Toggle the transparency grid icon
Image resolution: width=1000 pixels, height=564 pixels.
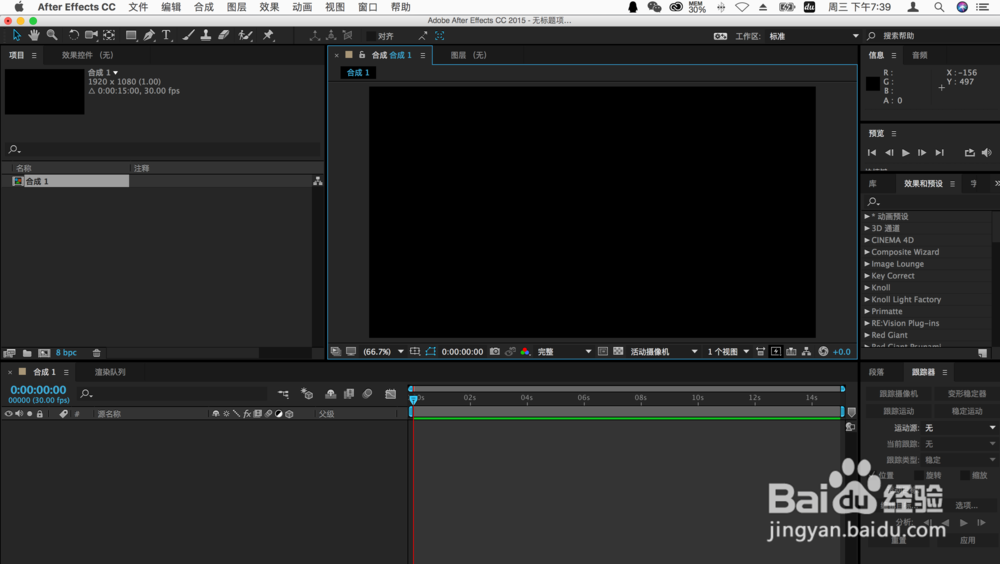point(618,352)
